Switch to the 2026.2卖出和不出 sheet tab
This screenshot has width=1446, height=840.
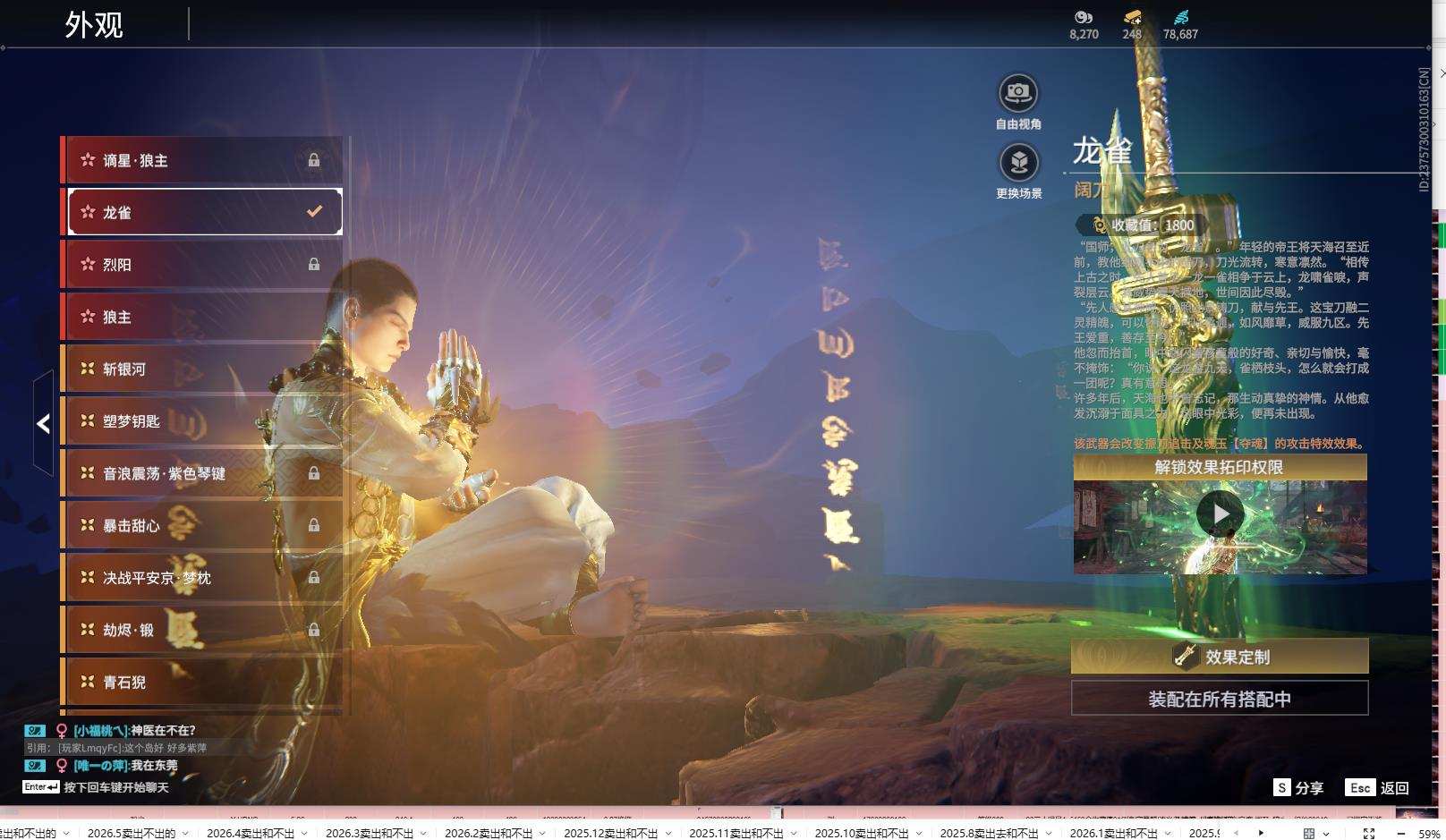489,833
